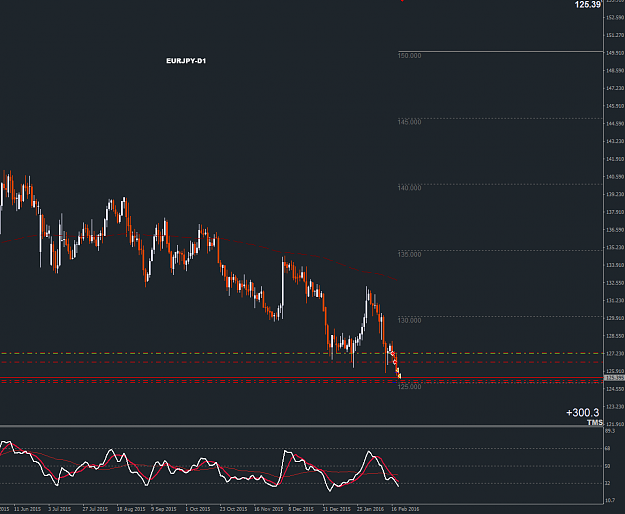The height and width of the screenshot is (514, 625).
Task: Click the 32 indicator level label
Action: pos(607,483)
